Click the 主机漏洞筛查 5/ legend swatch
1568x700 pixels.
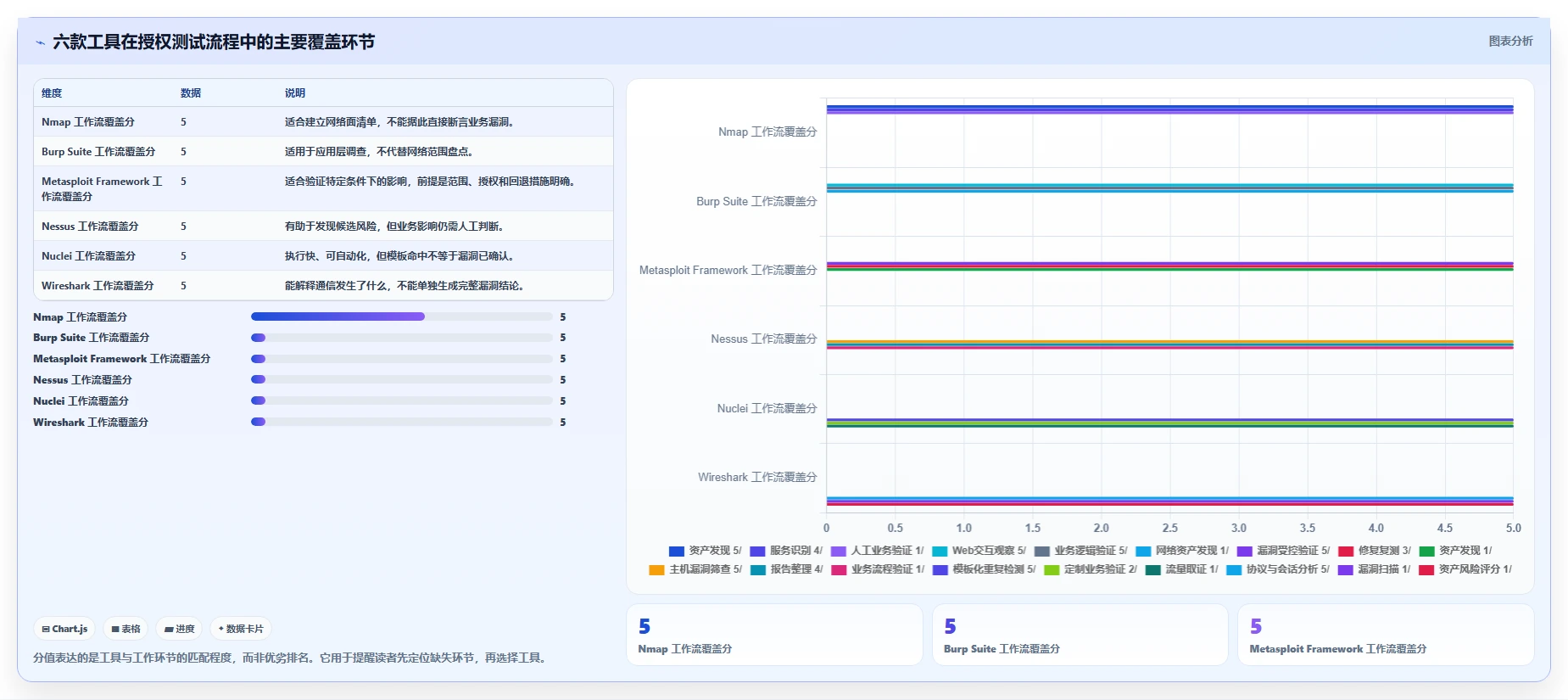tap(656, 570)
